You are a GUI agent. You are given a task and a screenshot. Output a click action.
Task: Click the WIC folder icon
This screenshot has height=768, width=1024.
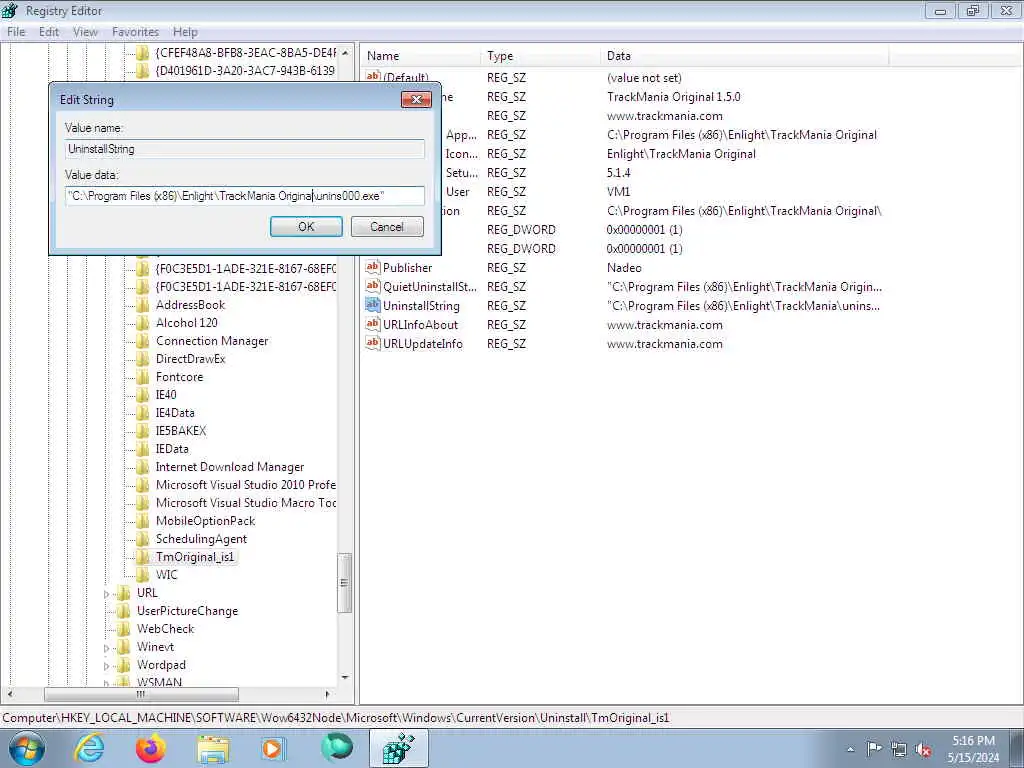143,575
